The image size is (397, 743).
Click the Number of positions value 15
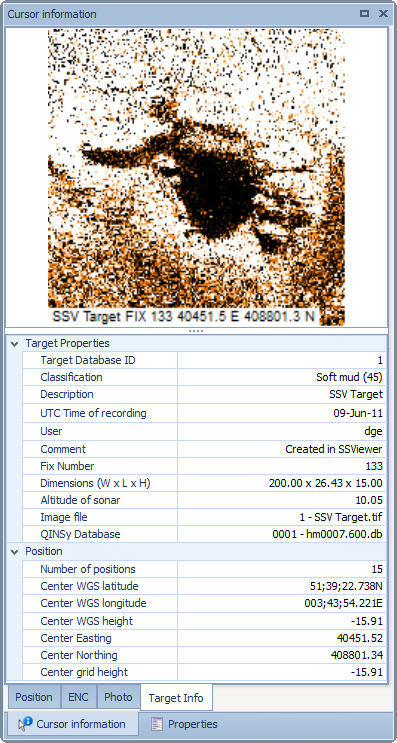pyautogui.click(x=378, y=569)
